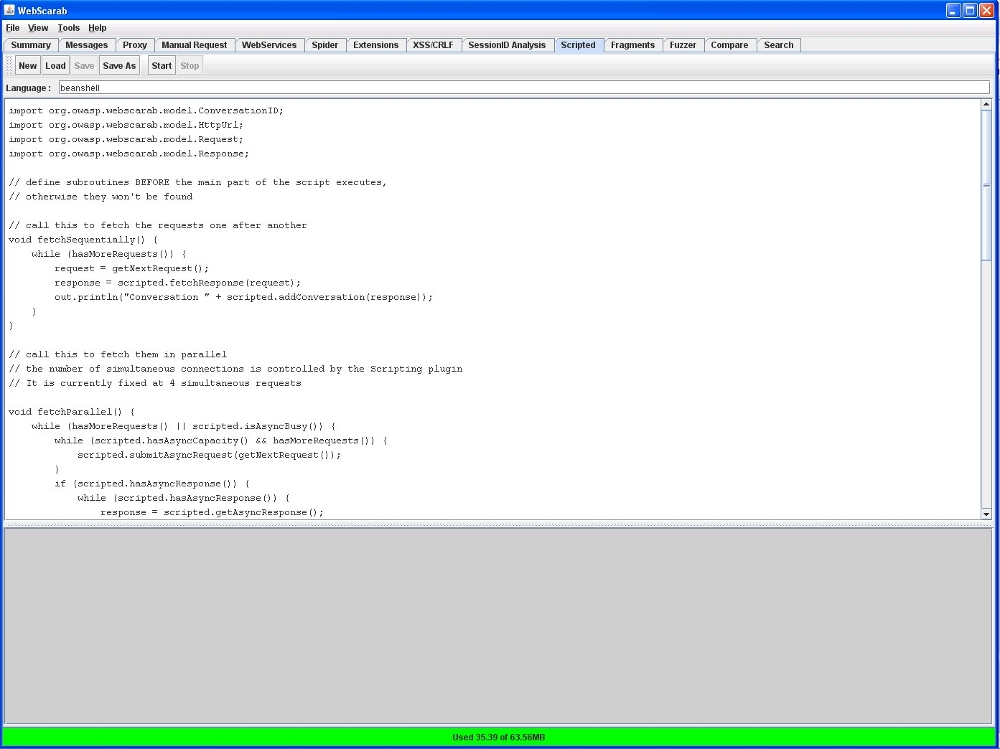Switch to the Messages tab
The width and height of the screenshot is (1000, 749).
87,45
